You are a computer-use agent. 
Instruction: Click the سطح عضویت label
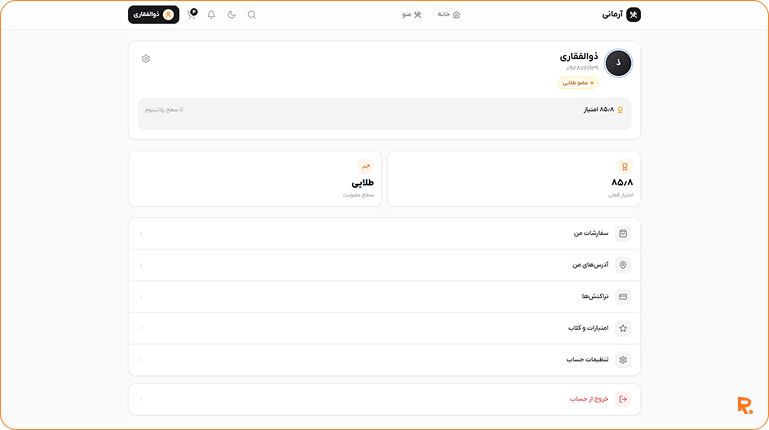point(358,195)
